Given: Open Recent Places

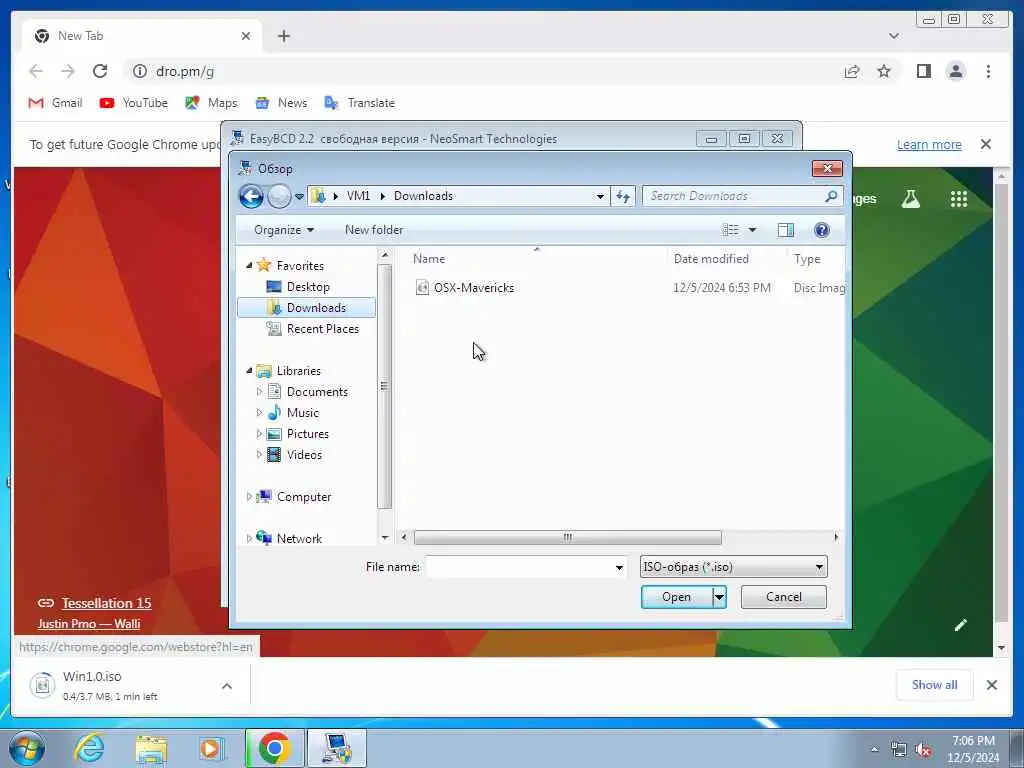Looking at the screenshot, I should (x=323, y=328).
